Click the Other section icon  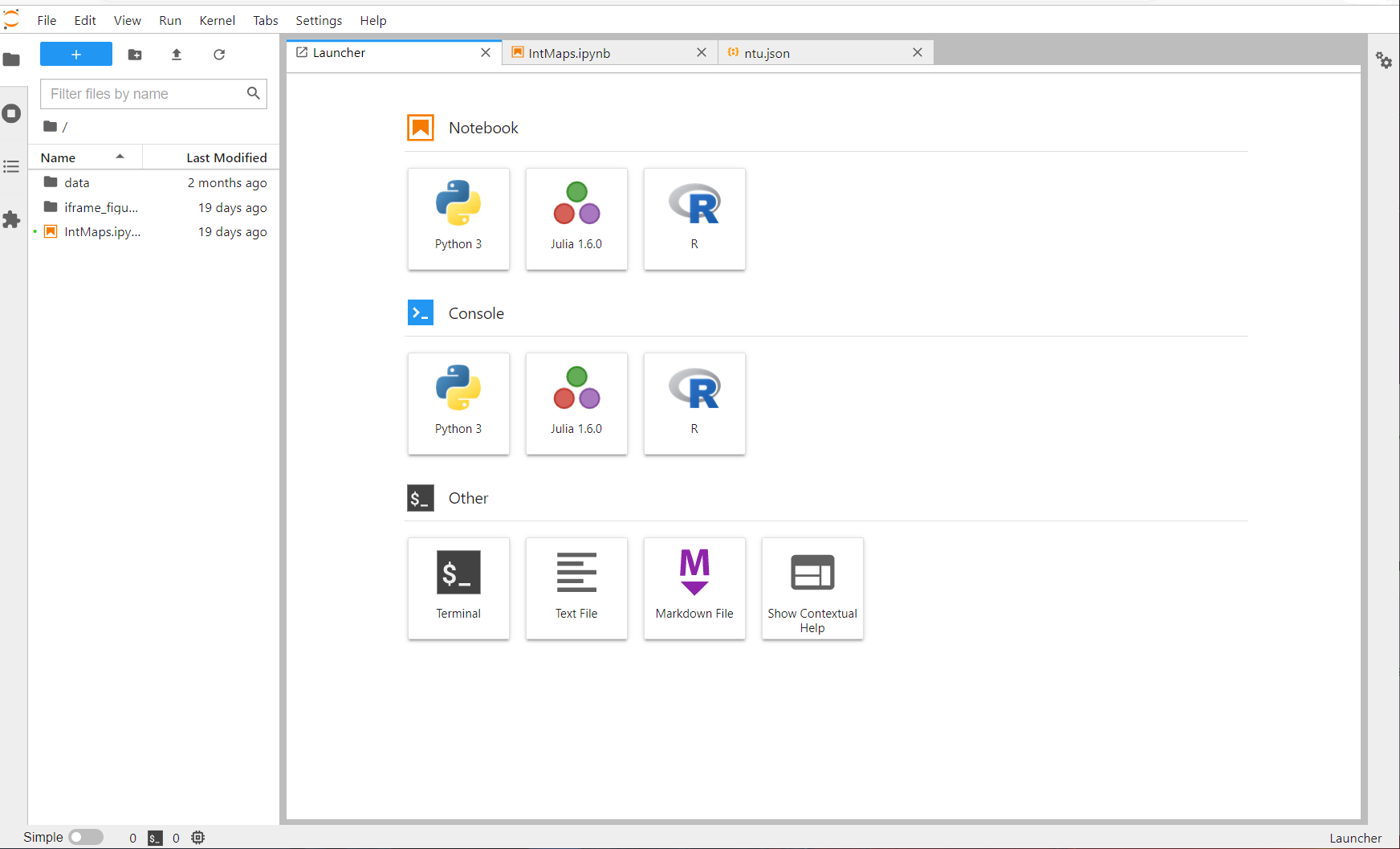coord(421,498)
